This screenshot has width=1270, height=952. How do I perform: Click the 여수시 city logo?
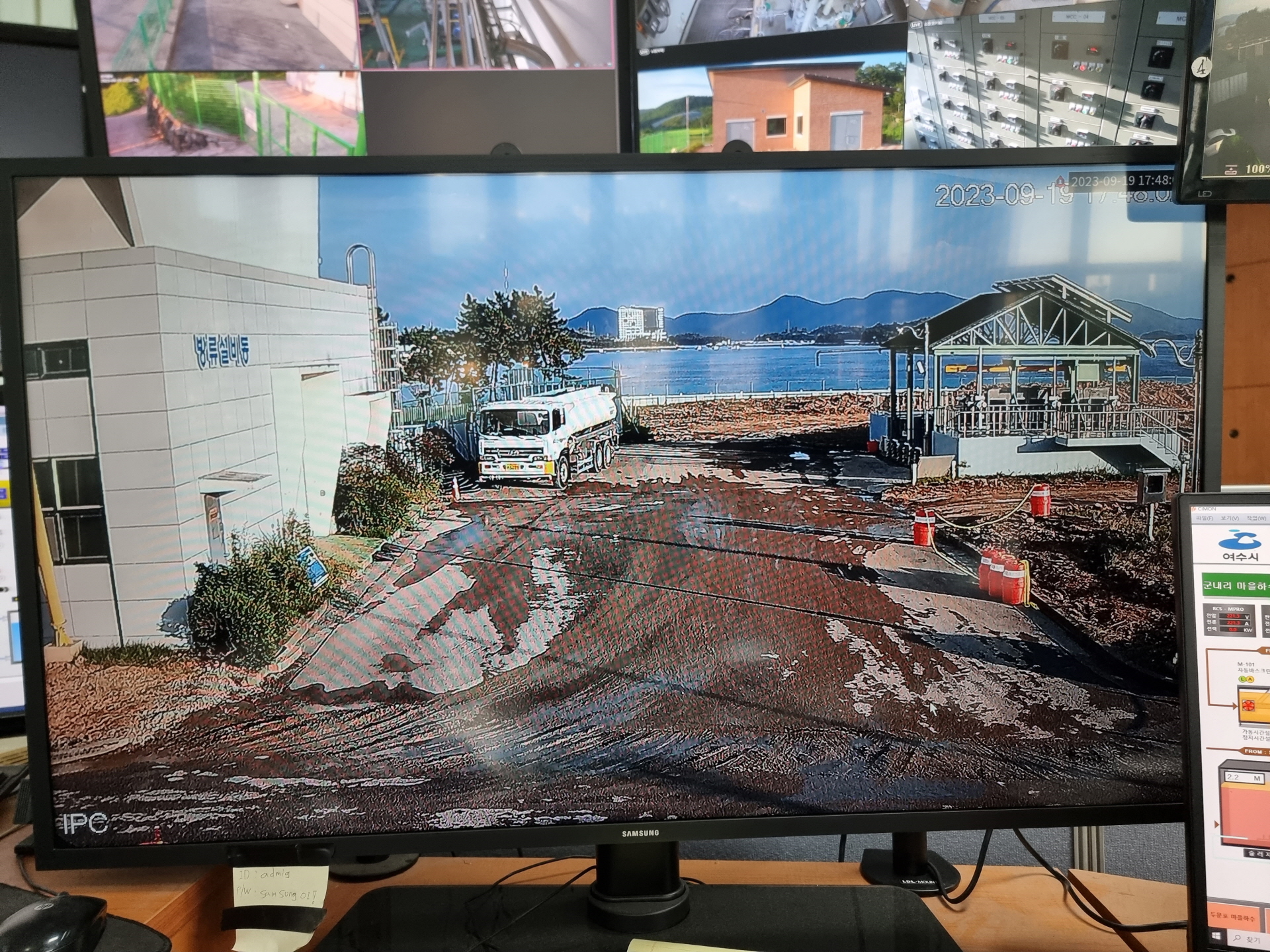(x=1240, y=545)
